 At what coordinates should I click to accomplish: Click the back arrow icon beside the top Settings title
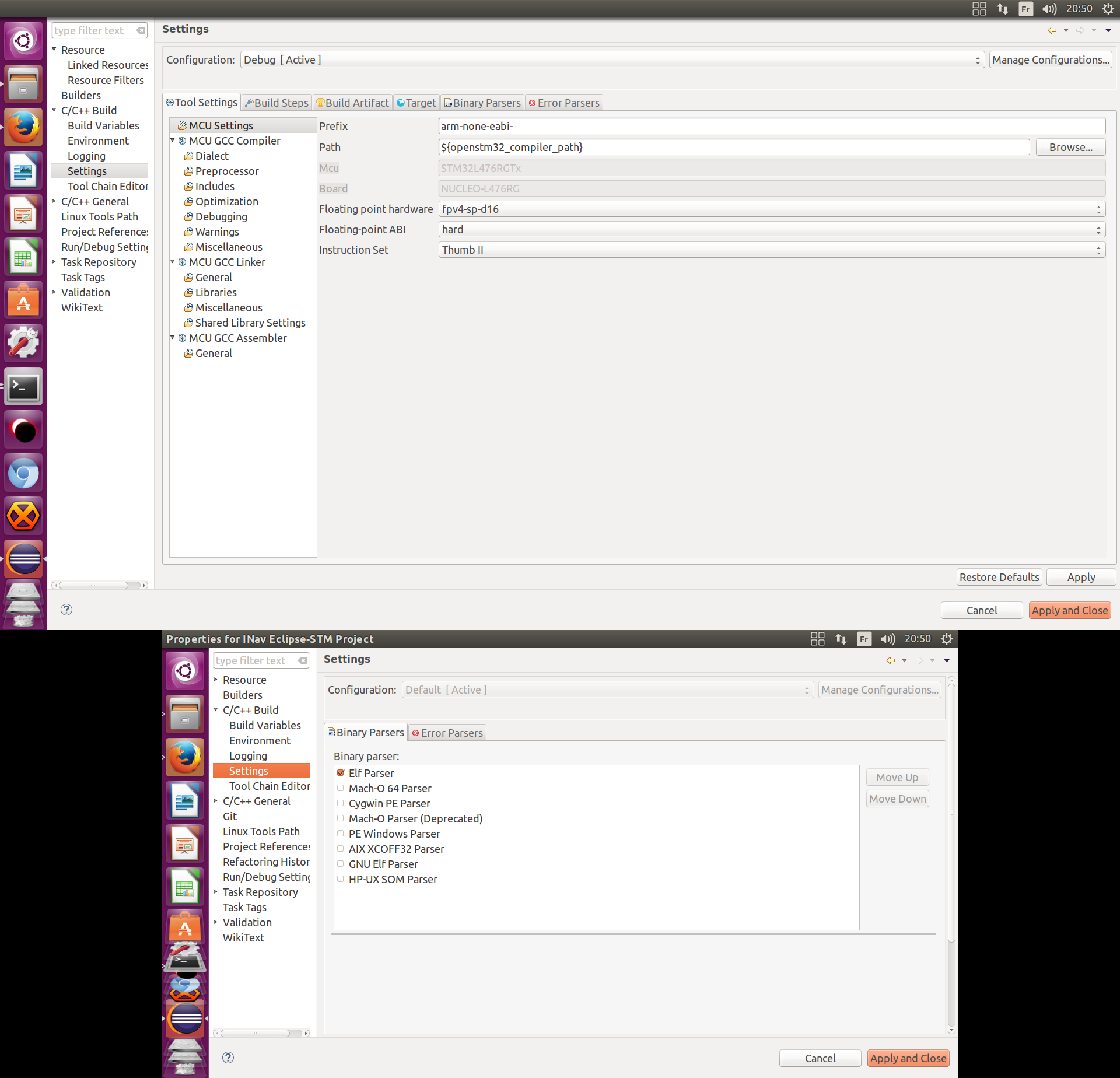[x=1052, y=30]
